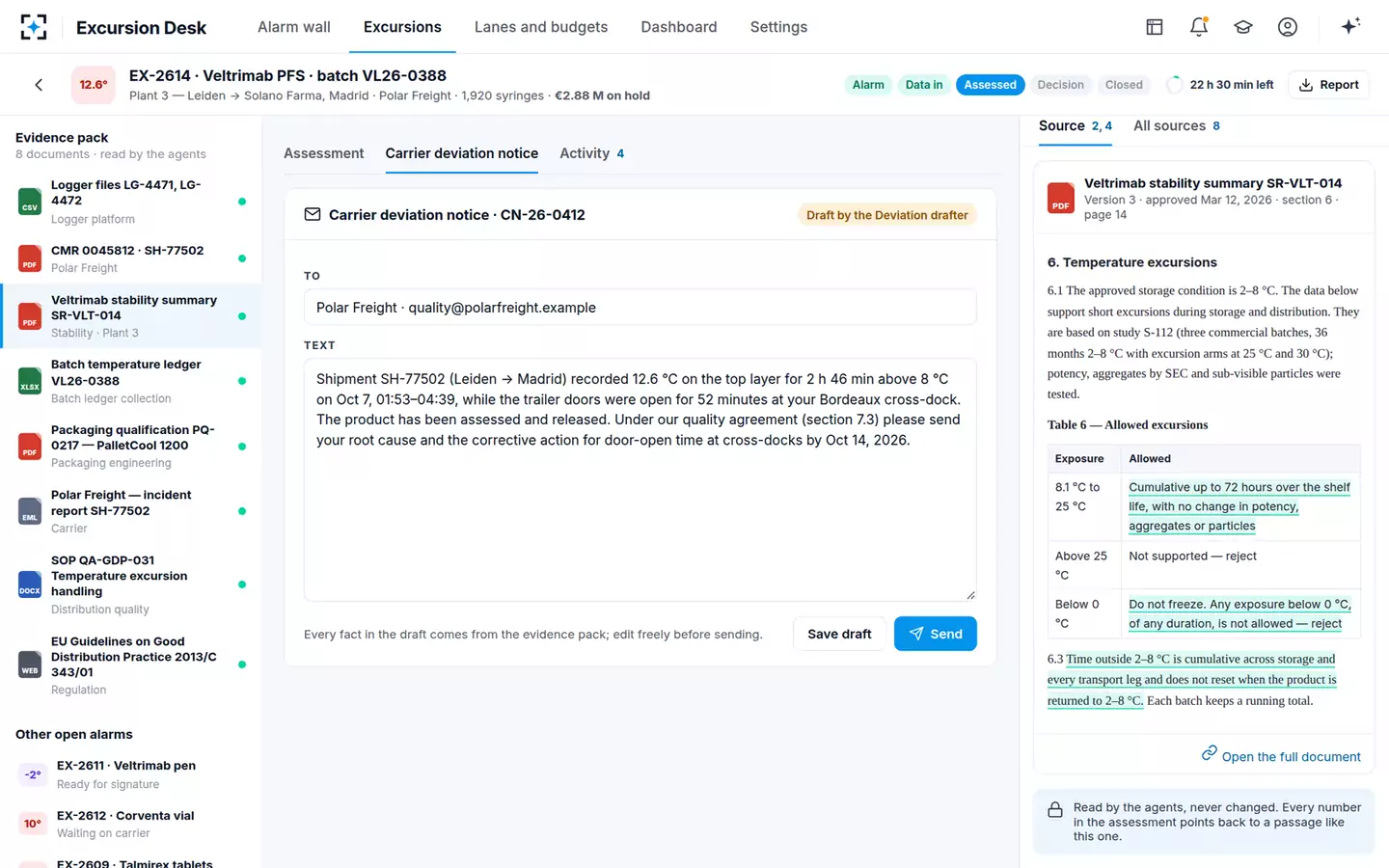Open notifications bell icon
1389x868 pixels.
1199,27
